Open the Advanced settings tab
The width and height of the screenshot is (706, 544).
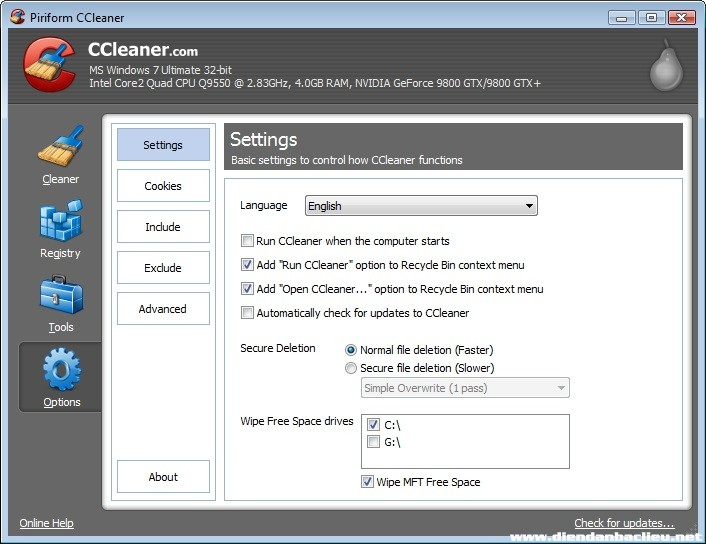click(x=163, y=309)
